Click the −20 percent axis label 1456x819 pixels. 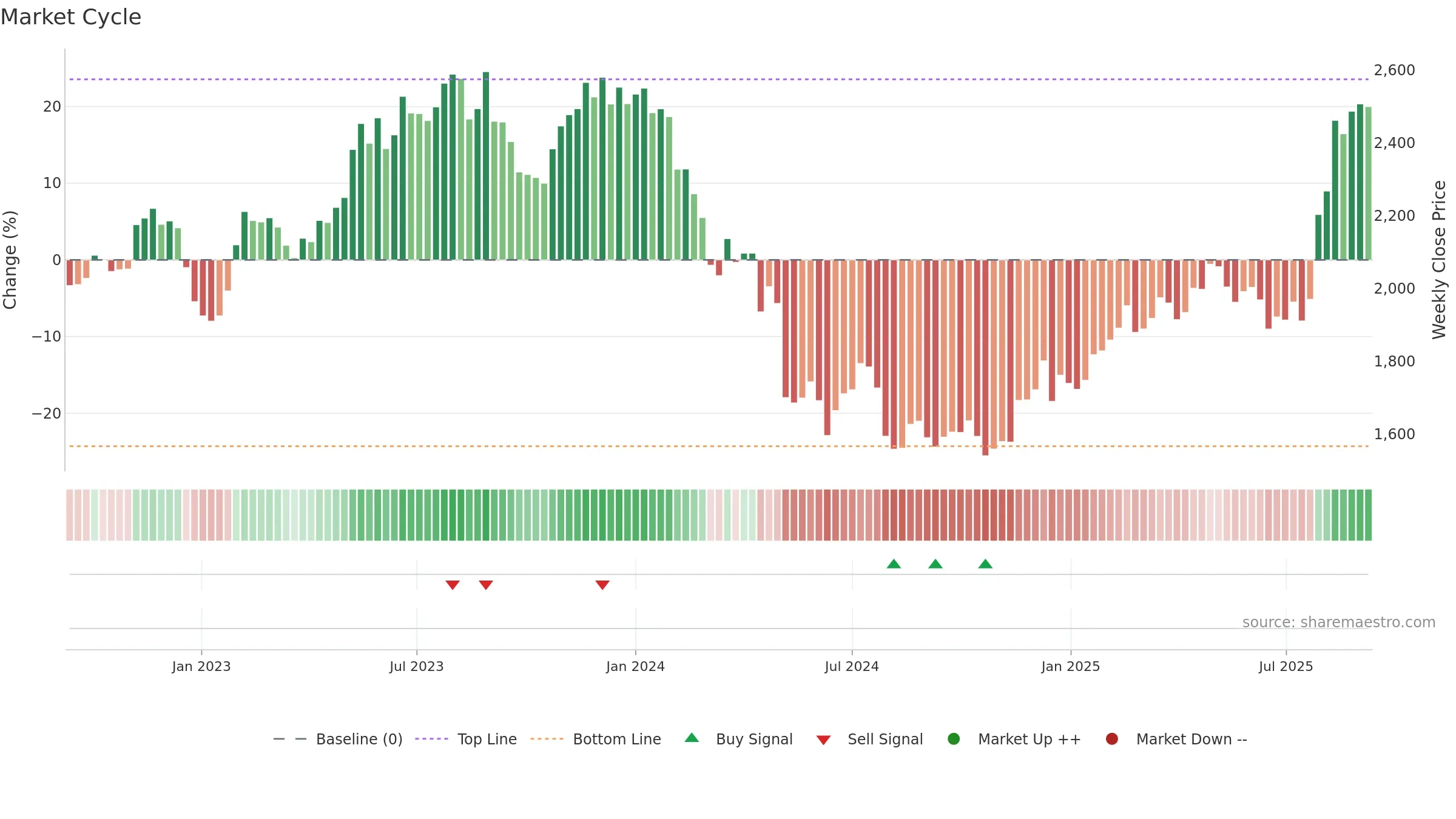(47, 414)
